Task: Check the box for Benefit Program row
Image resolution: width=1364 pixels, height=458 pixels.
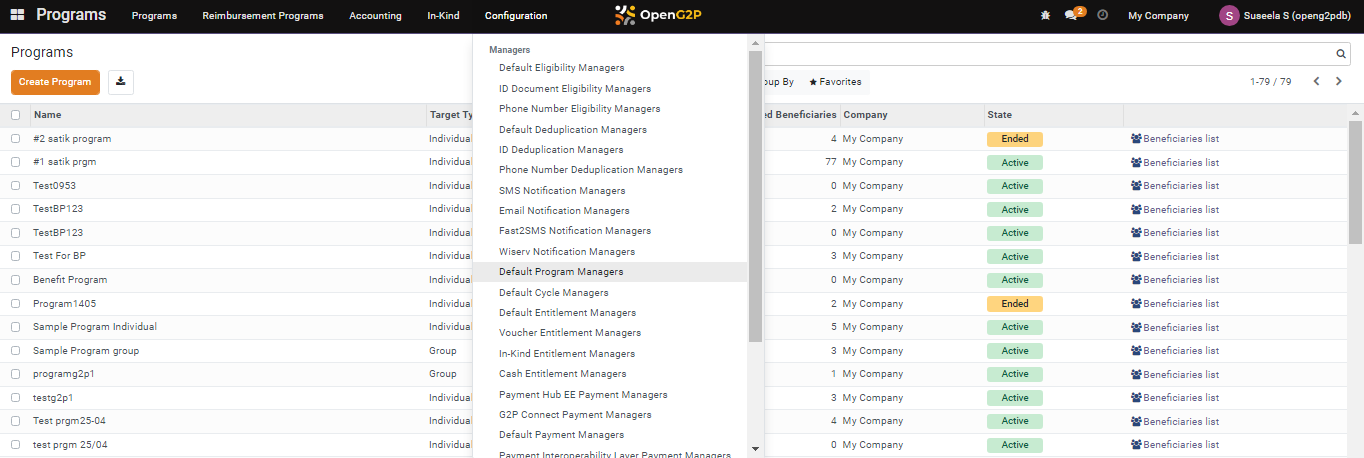Action: (x=15, y=280)
